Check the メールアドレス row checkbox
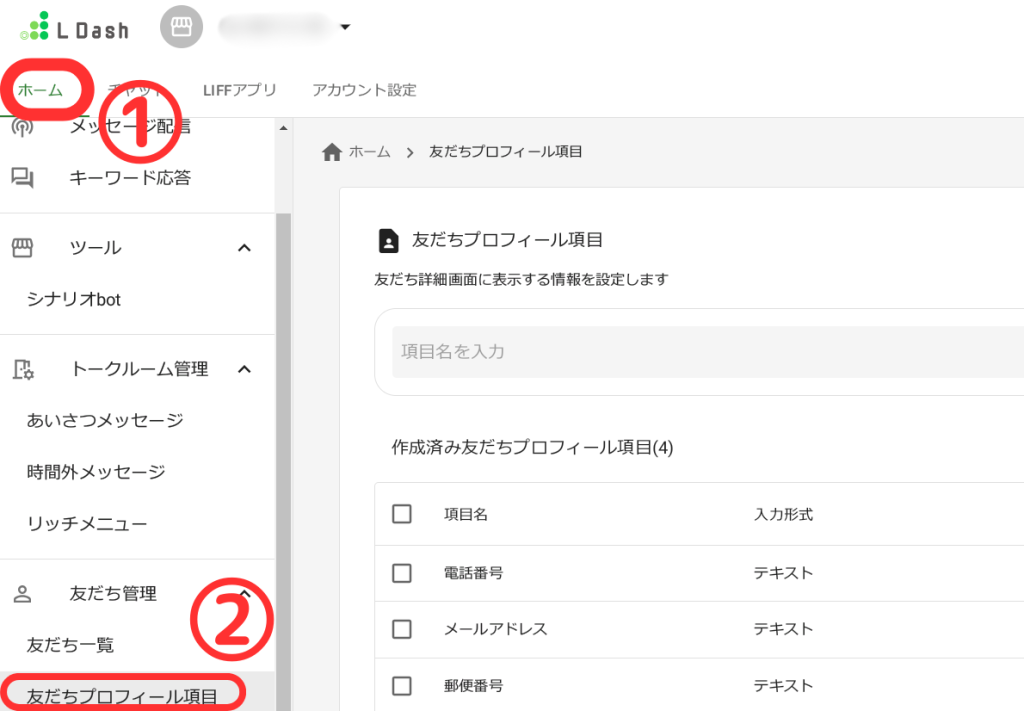This screenshot has height=711, width=1024. pyautogui.click(x=402, y=629)
